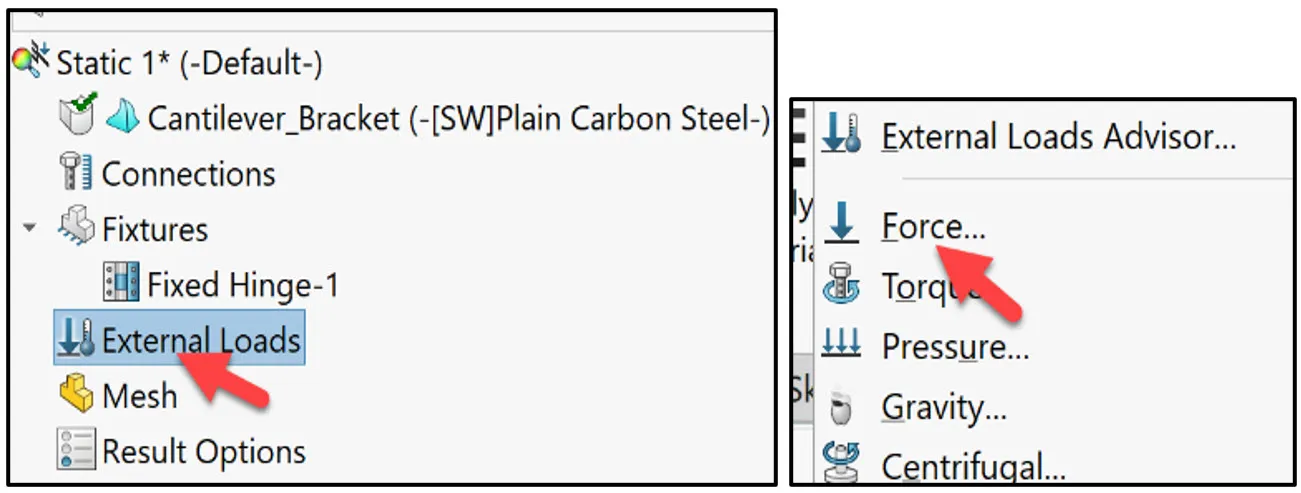This screenshot has height=493, width=1301.
Task: Click the Static 1 study icon
Action: (31, 62)
